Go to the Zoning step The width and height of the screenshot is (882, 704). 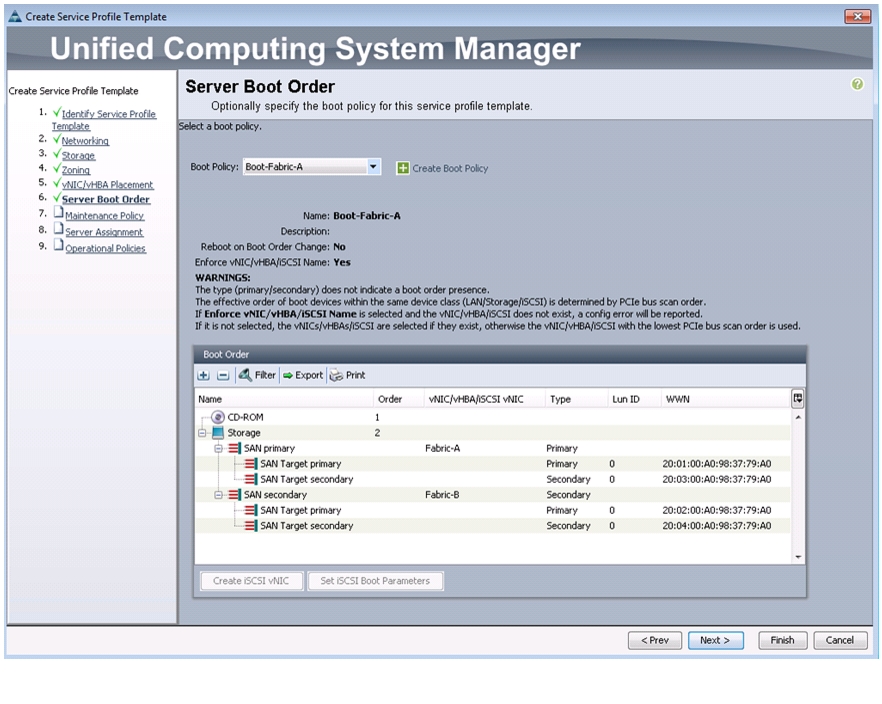coord(75,170)
